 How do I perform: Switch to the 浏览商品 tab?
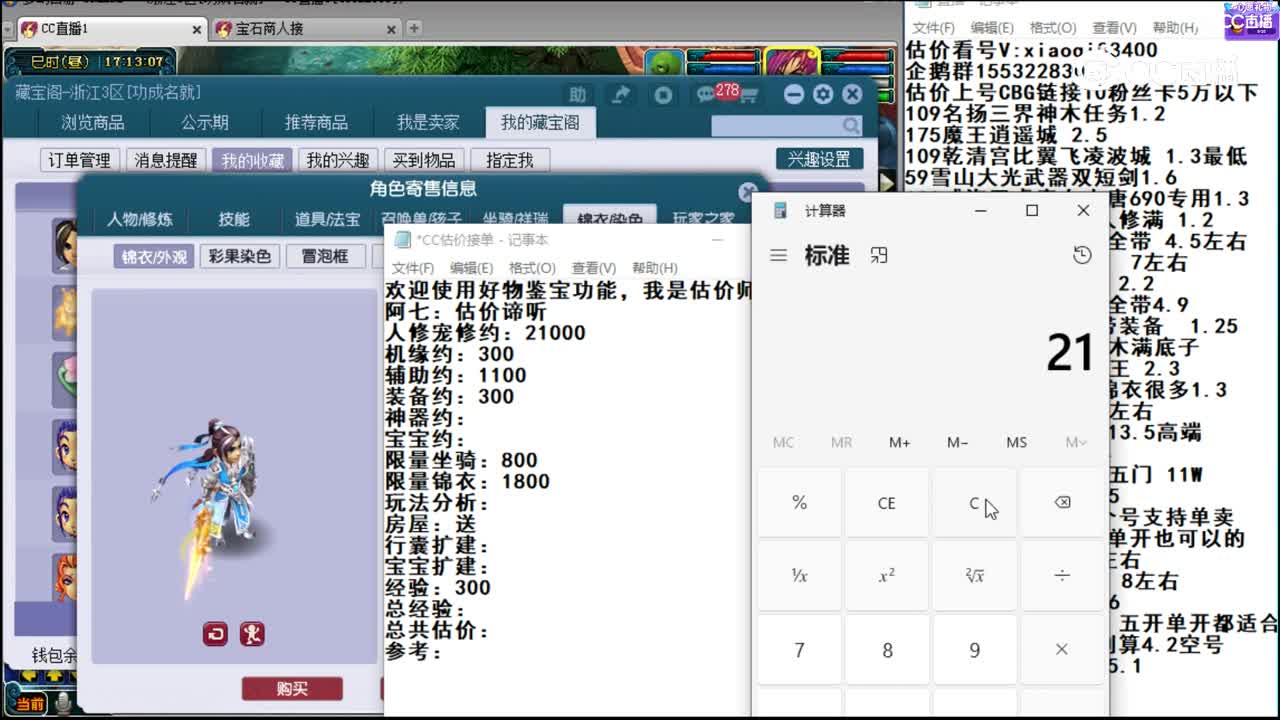point(93,123)
